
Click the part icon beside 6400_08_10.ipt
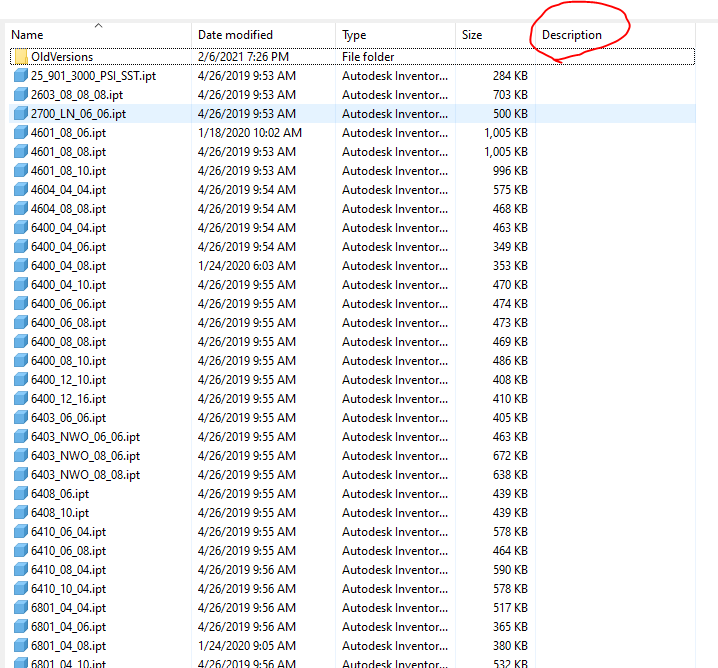(21, 361)
